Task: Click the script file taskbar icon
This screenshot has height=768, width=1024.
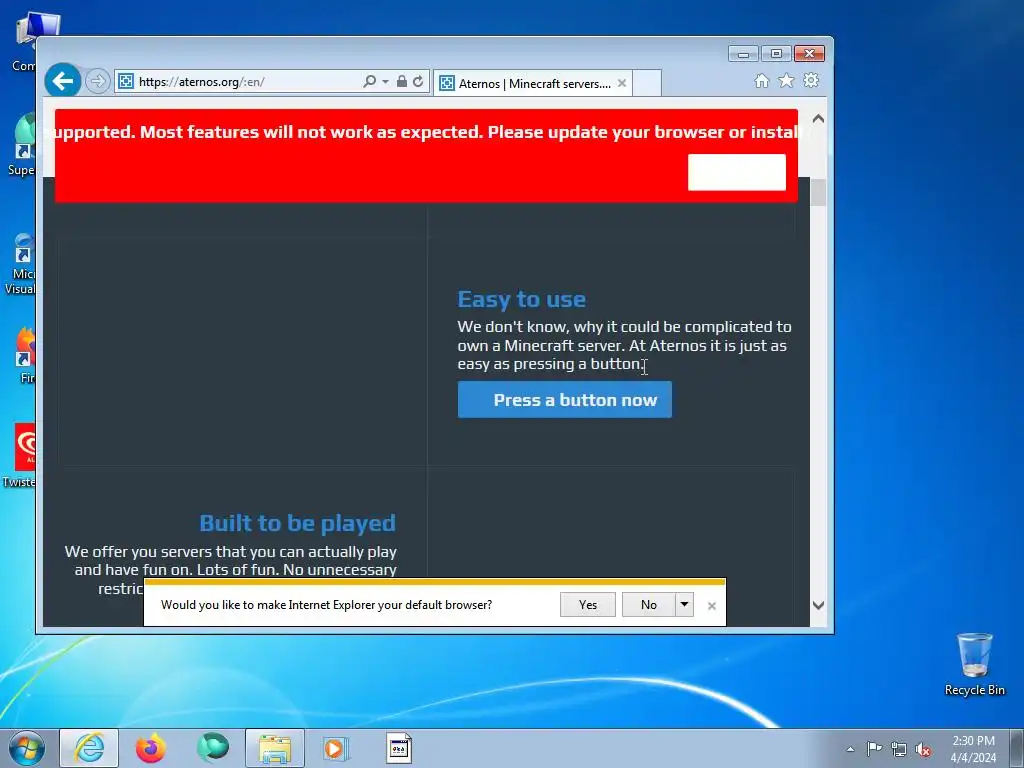Action: (398, 748)
